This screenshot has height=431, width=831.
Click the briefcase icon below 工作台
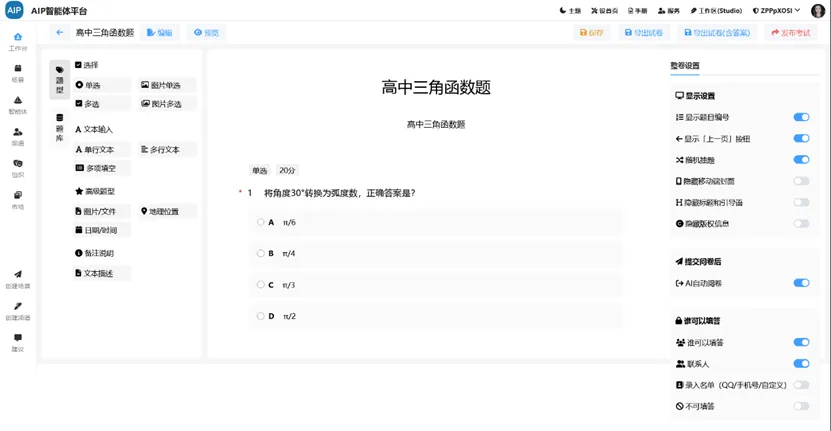coord(17,68)
